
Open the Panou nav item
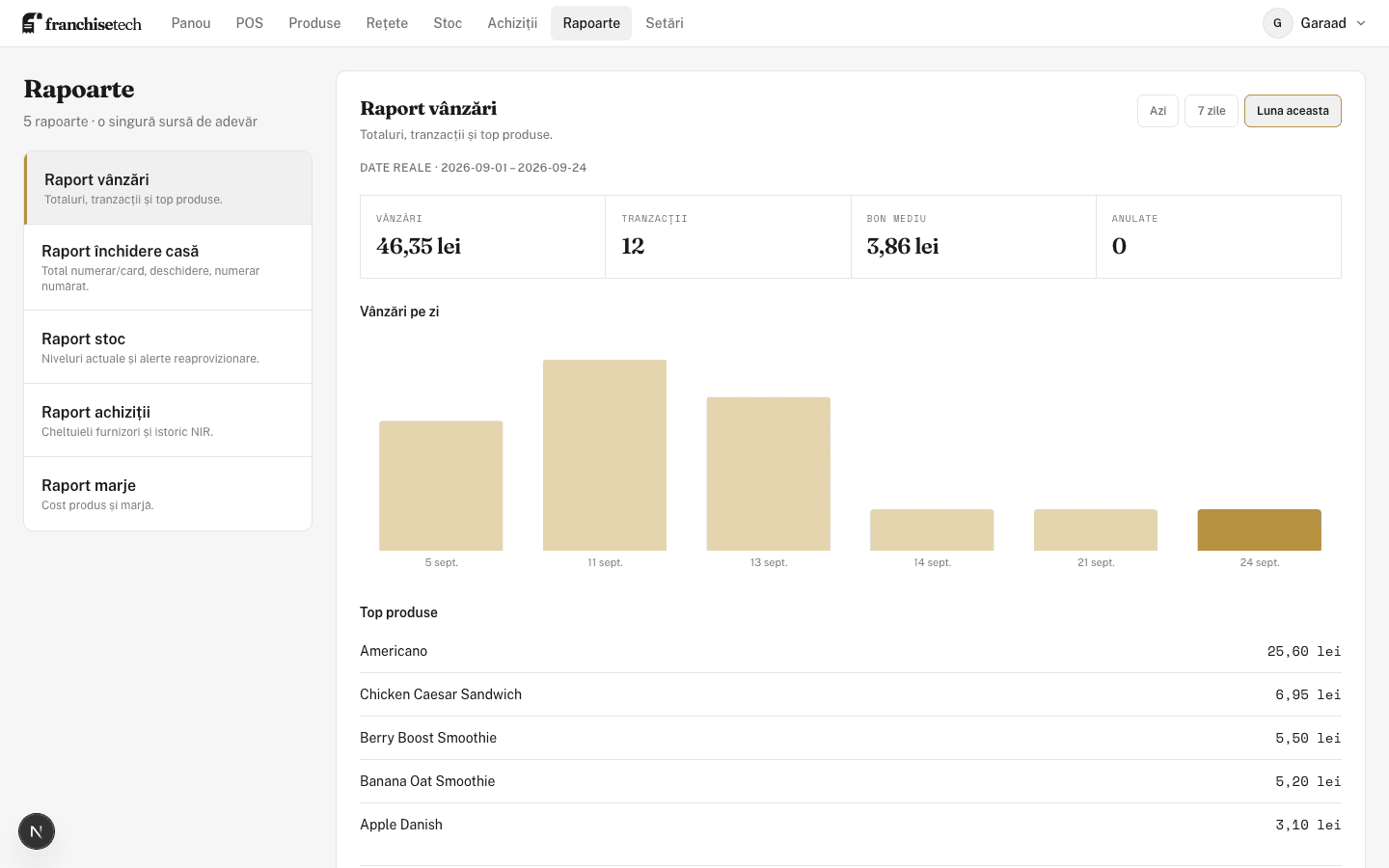click(191, 23)
